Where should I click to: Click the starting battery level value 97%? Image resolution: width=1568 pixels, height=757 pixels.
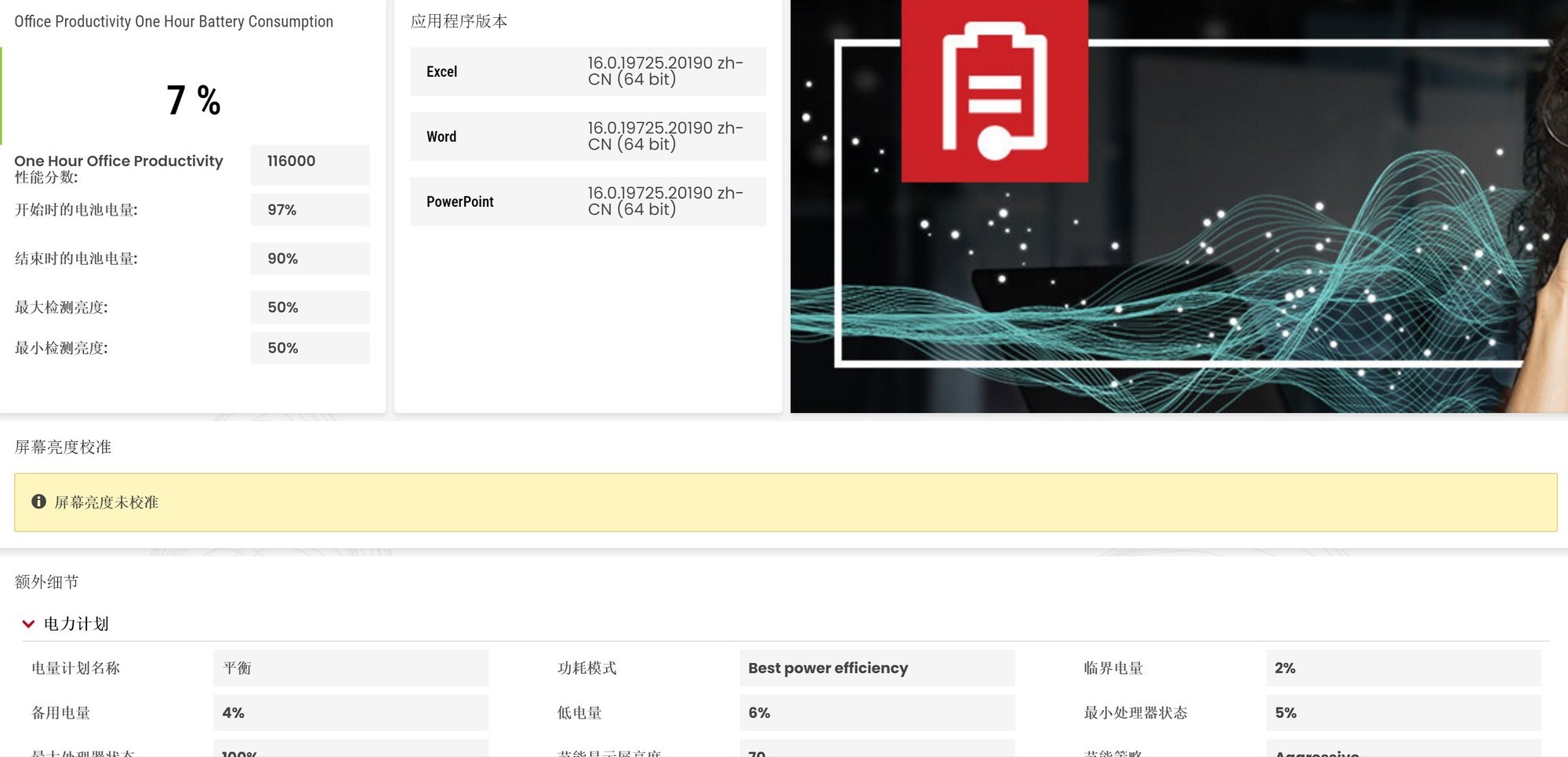point(310,209)
